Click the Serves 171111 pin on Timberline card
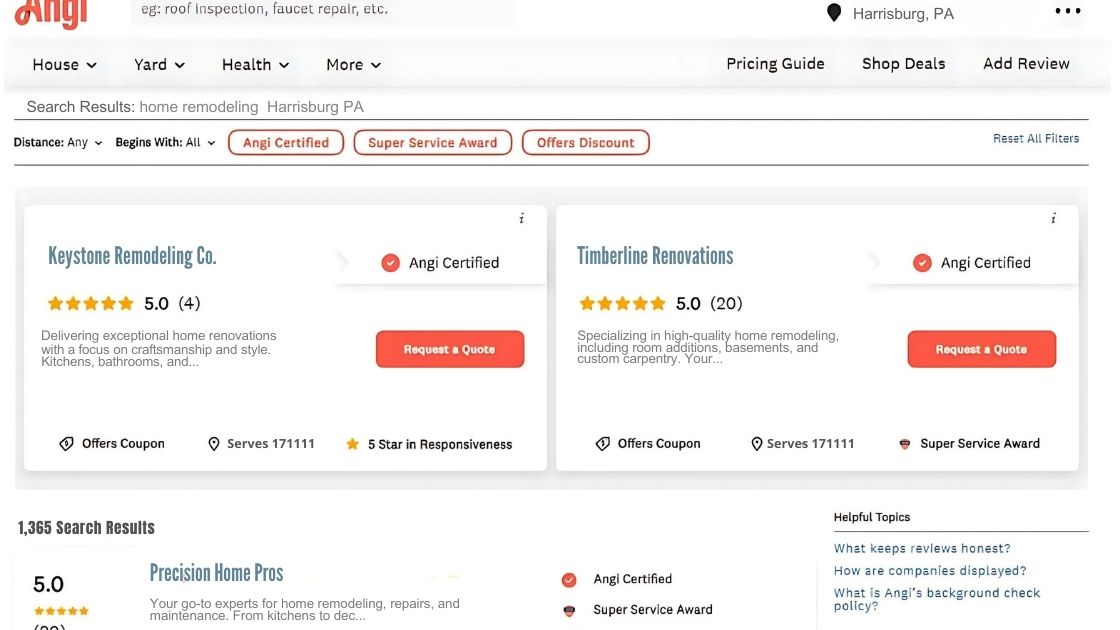The image size is (1120, 630). pos(757,444)
